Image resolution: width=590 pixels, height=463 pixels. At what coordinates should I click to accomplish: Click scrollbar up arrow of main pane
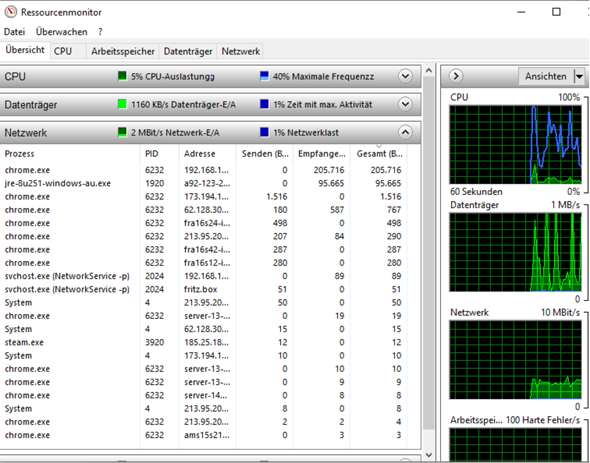pos(429,70)
